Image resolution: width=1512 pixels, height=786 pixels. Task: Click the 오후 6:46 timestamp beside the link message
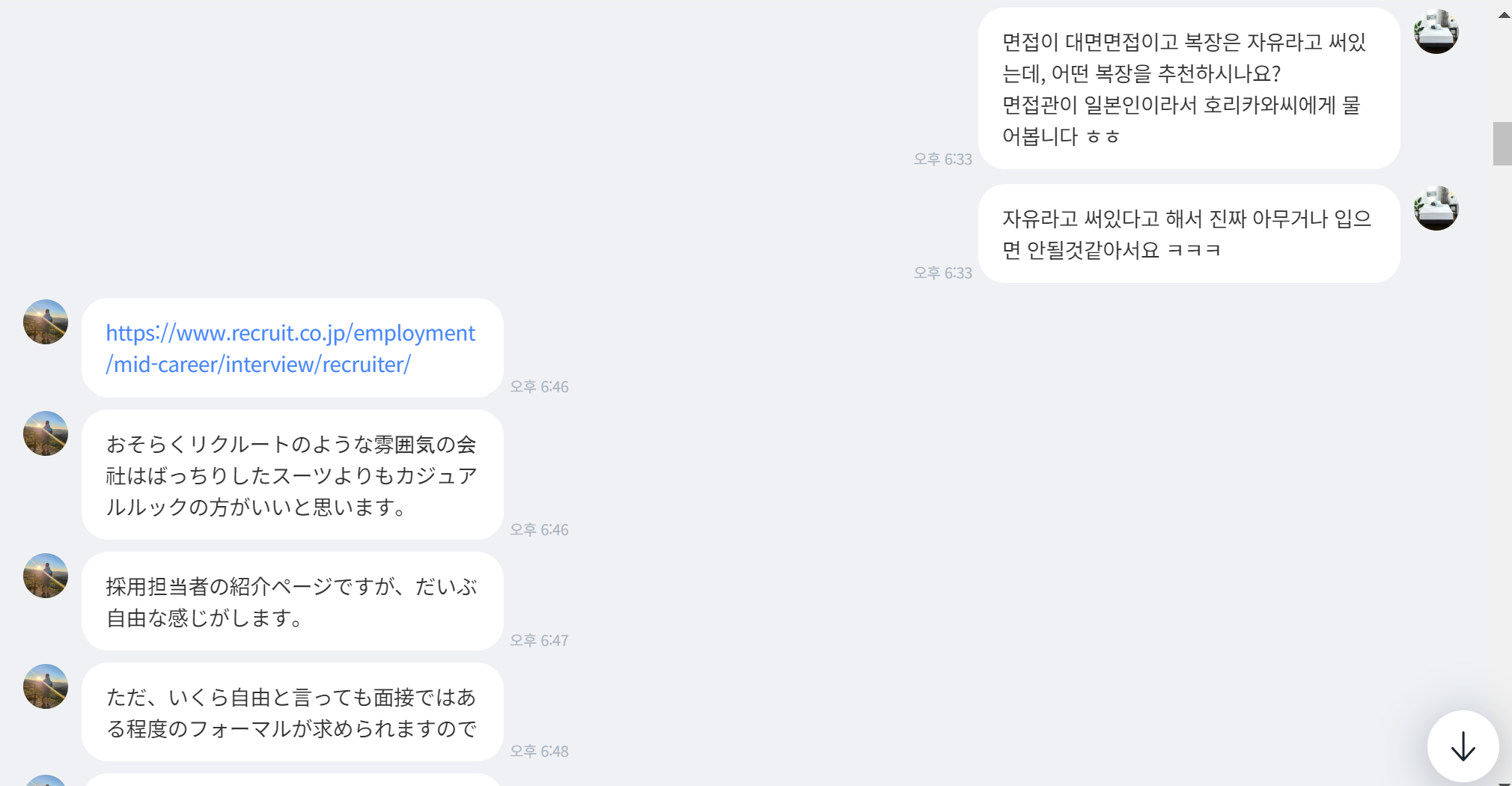(539, 387)
